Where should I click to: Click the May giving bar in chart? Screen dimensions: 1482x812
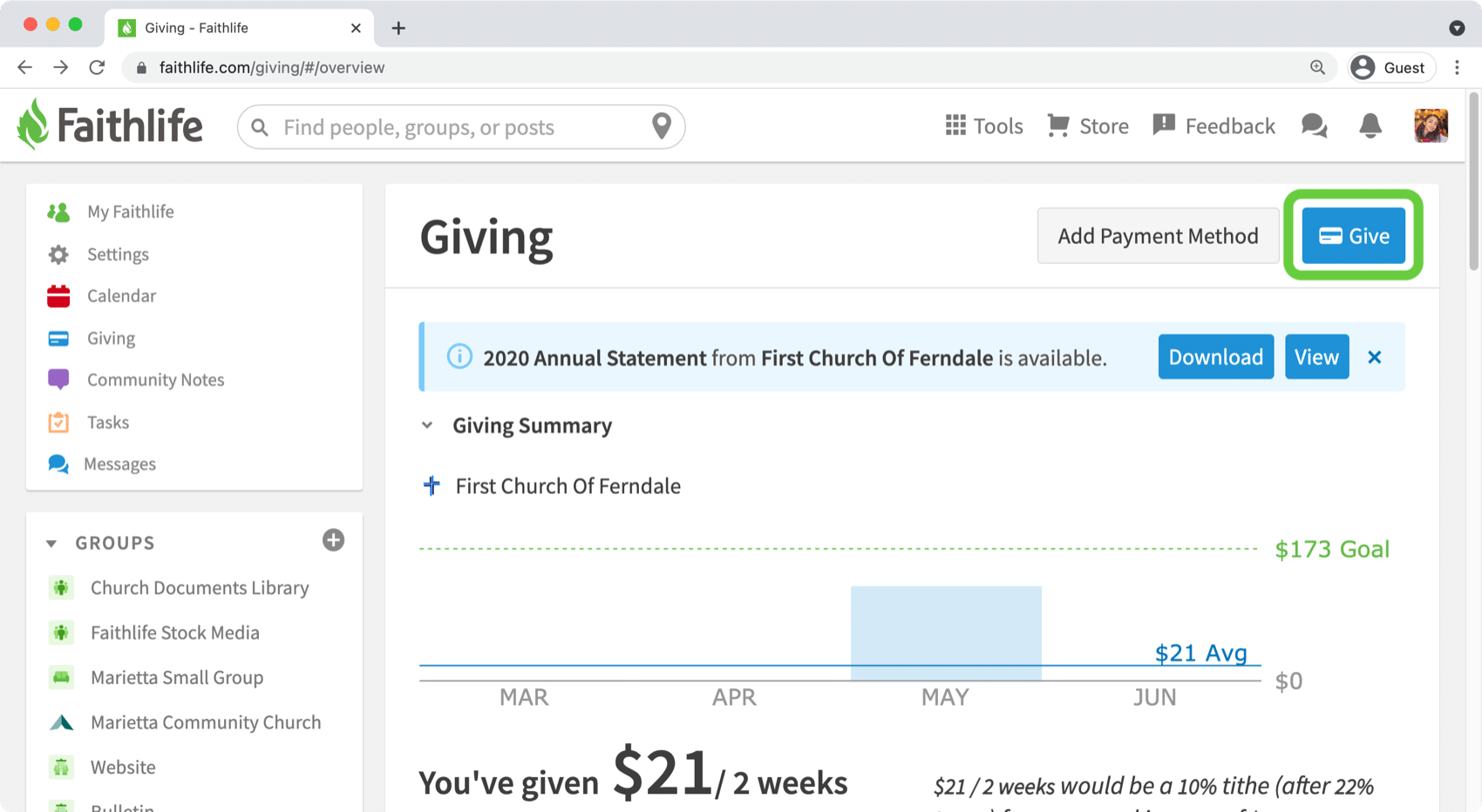[x=946, y=633]
